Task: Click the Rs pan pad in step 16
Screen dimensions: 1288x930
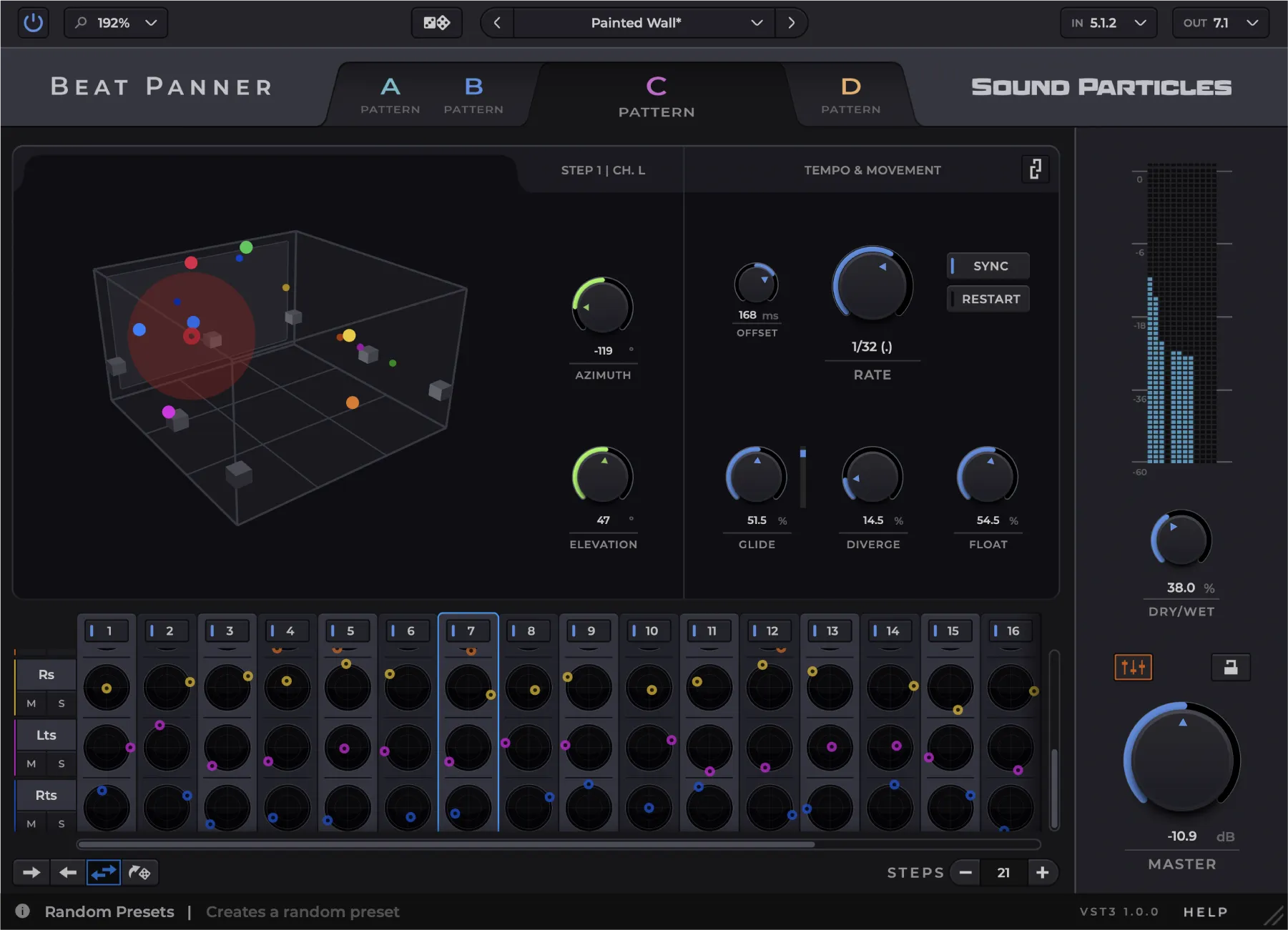Action: pos(1011,688)
